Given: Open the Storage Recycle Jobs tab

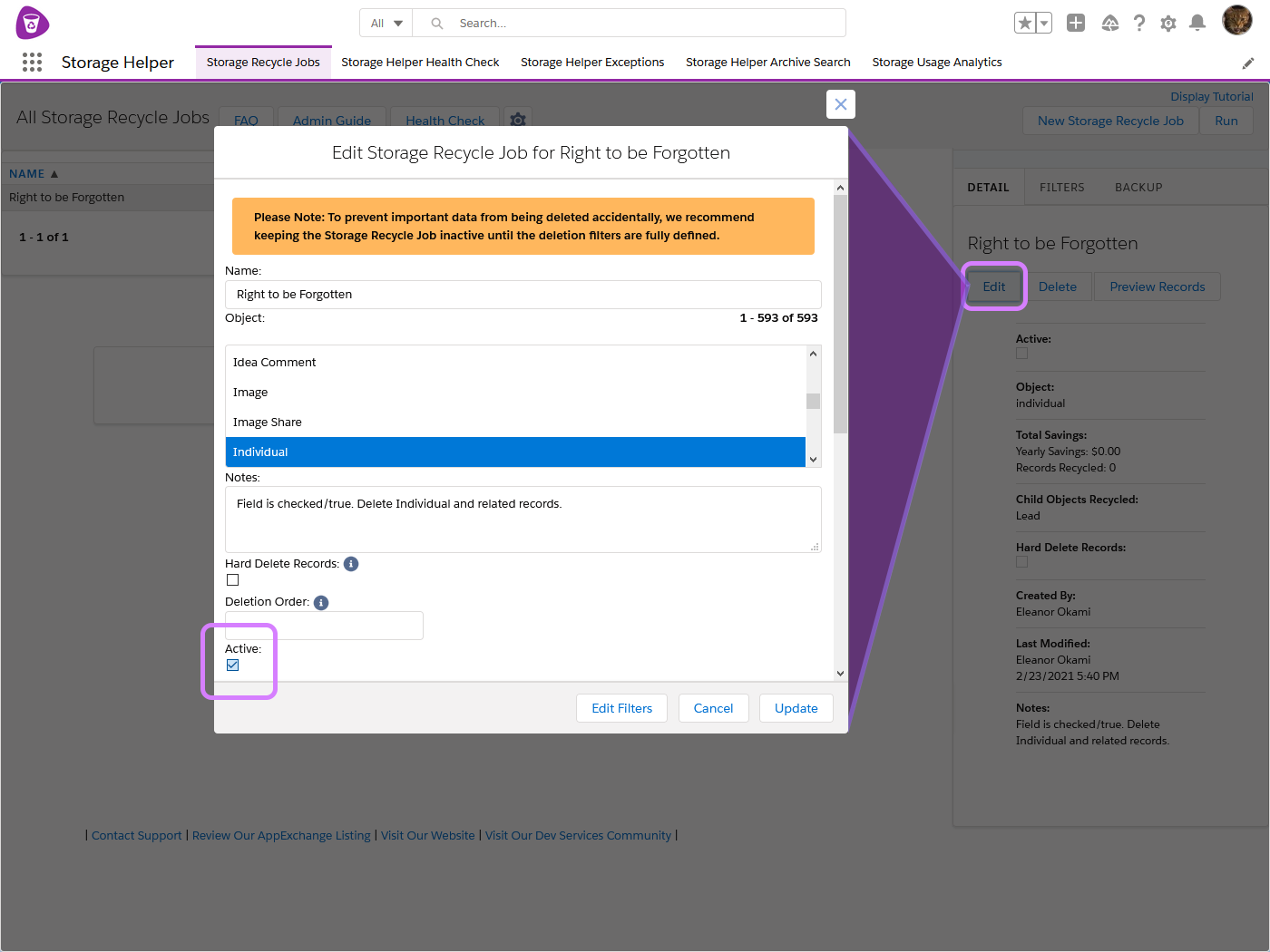Looking at the screenshot, I should [x=263, y=63].
